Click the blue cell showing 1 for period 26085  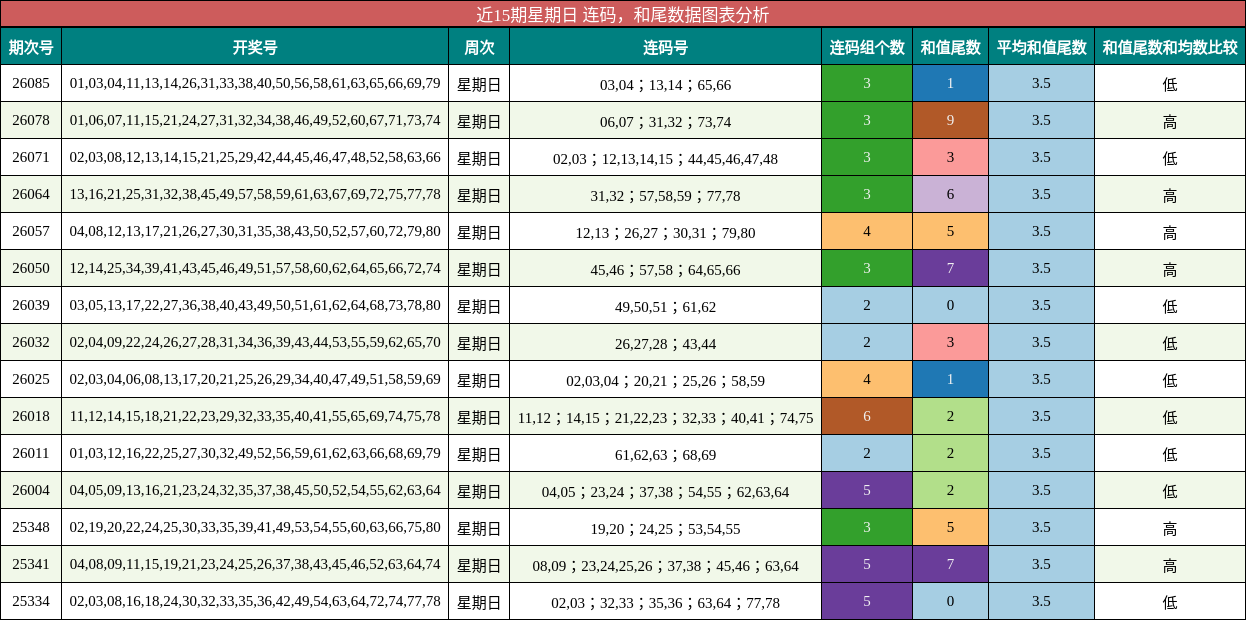tap(950, 84)
